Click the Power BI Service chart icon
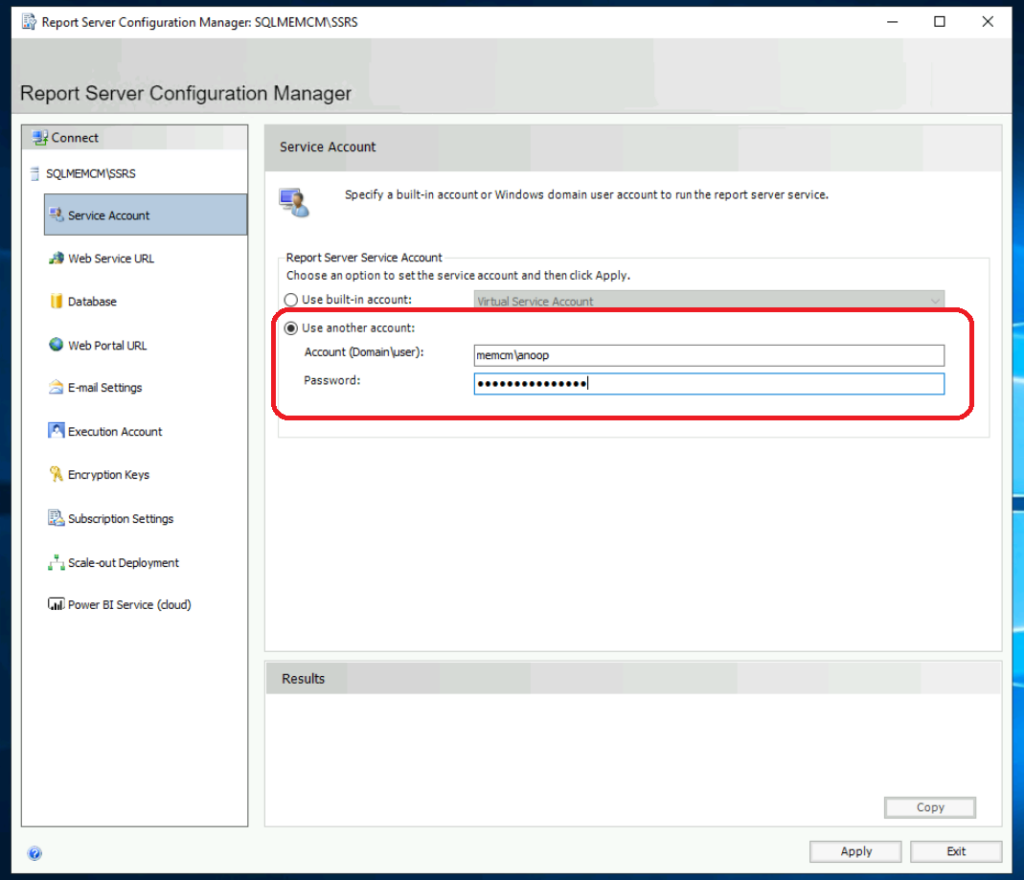Image resolution: width=1024 pixels, height=880 pixels. pos(56,605)
